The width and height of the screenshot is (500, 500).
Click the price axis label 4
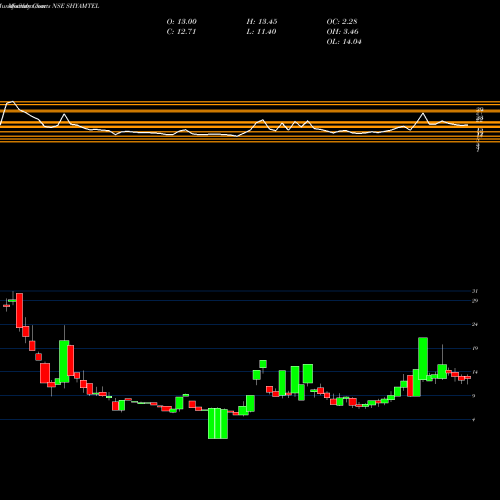(x=474, y=420)
